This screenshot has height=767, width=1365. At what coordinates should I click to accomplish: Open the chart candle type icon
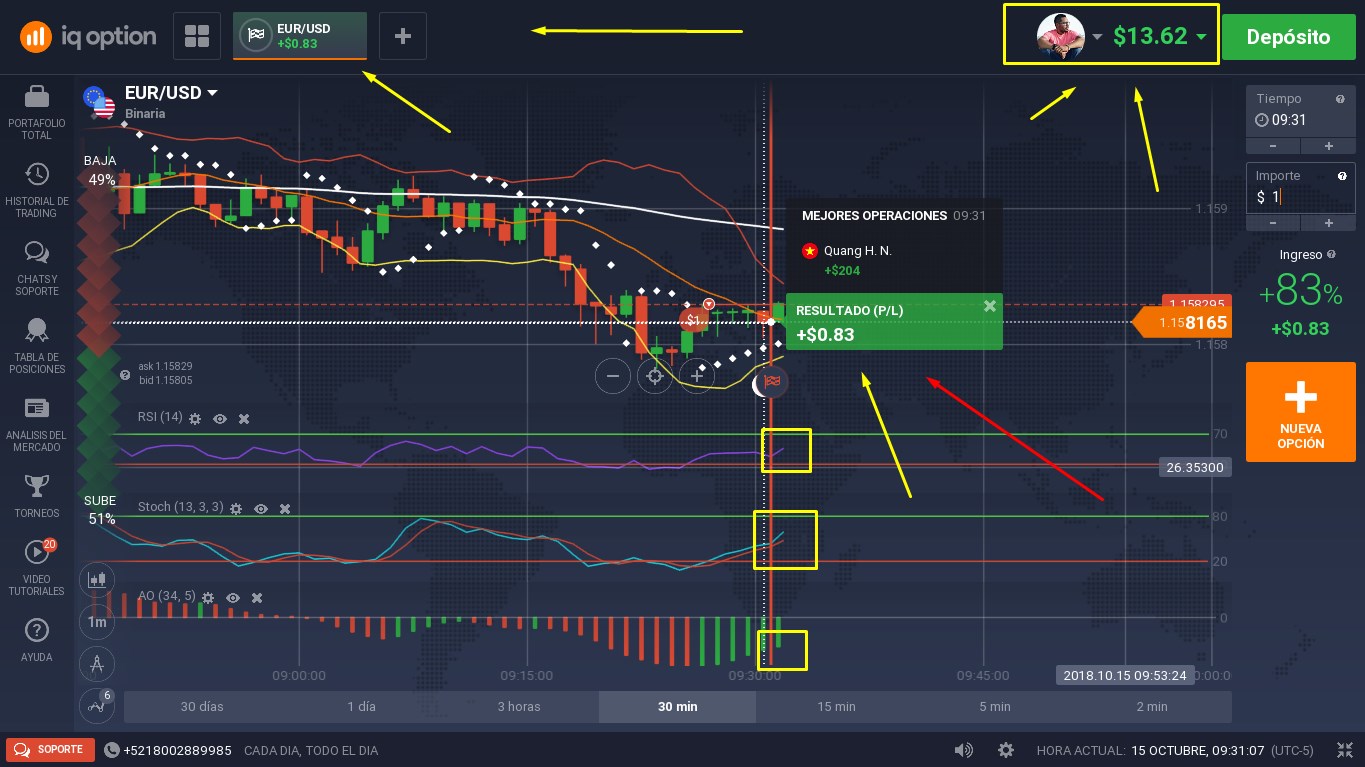coord(97,578)
